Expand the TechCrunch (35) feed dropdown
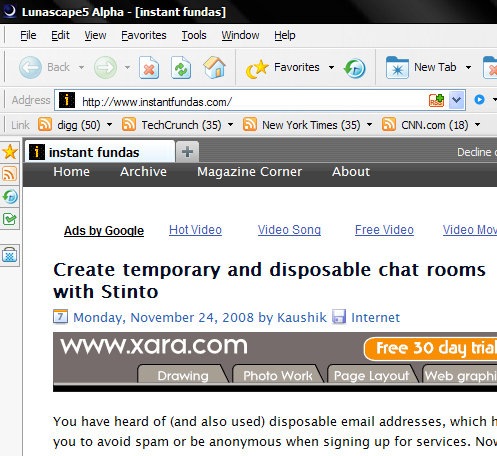This screenshot has width=497, height=456. tap(230, 125)
